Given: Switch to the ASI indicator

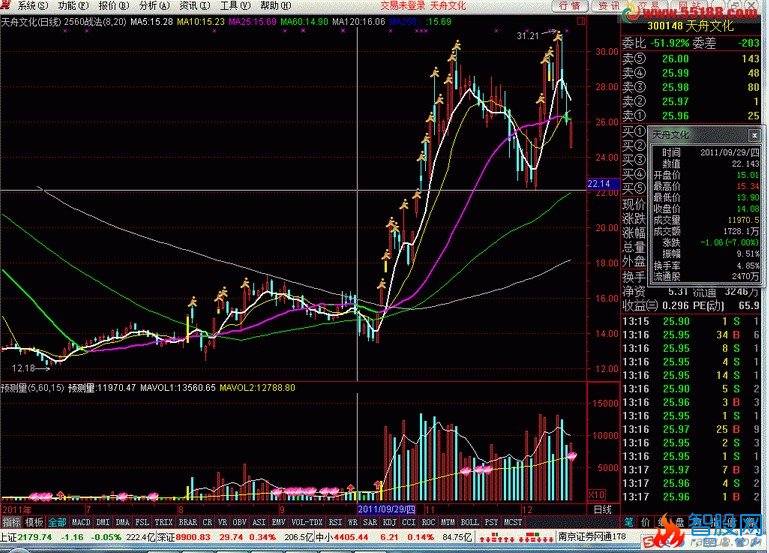Looking at the screenshot, I should tap(259, 523).
